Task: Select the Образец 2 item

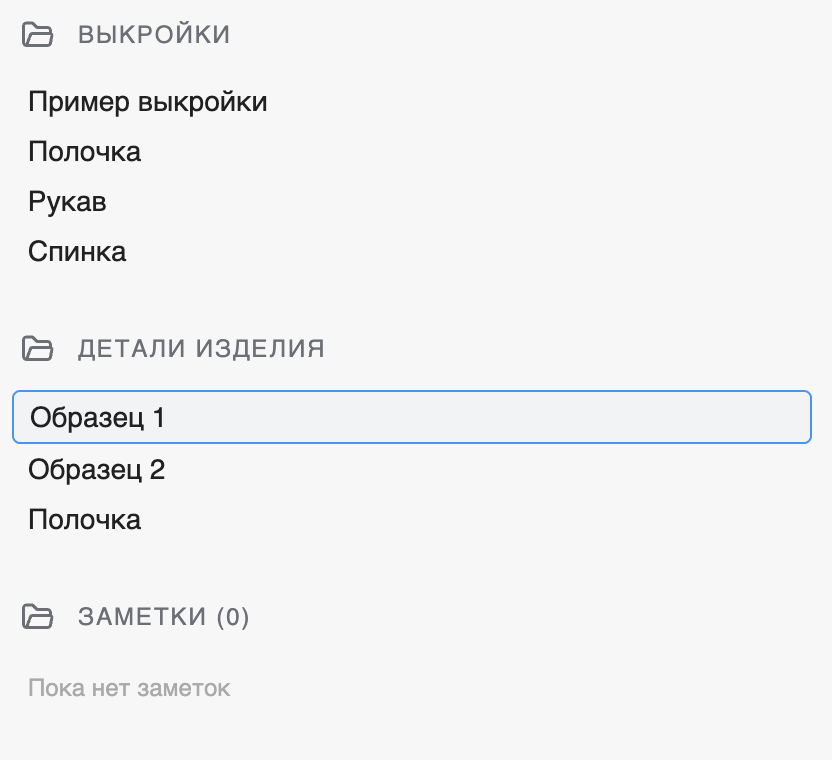Action: point(96,469)
